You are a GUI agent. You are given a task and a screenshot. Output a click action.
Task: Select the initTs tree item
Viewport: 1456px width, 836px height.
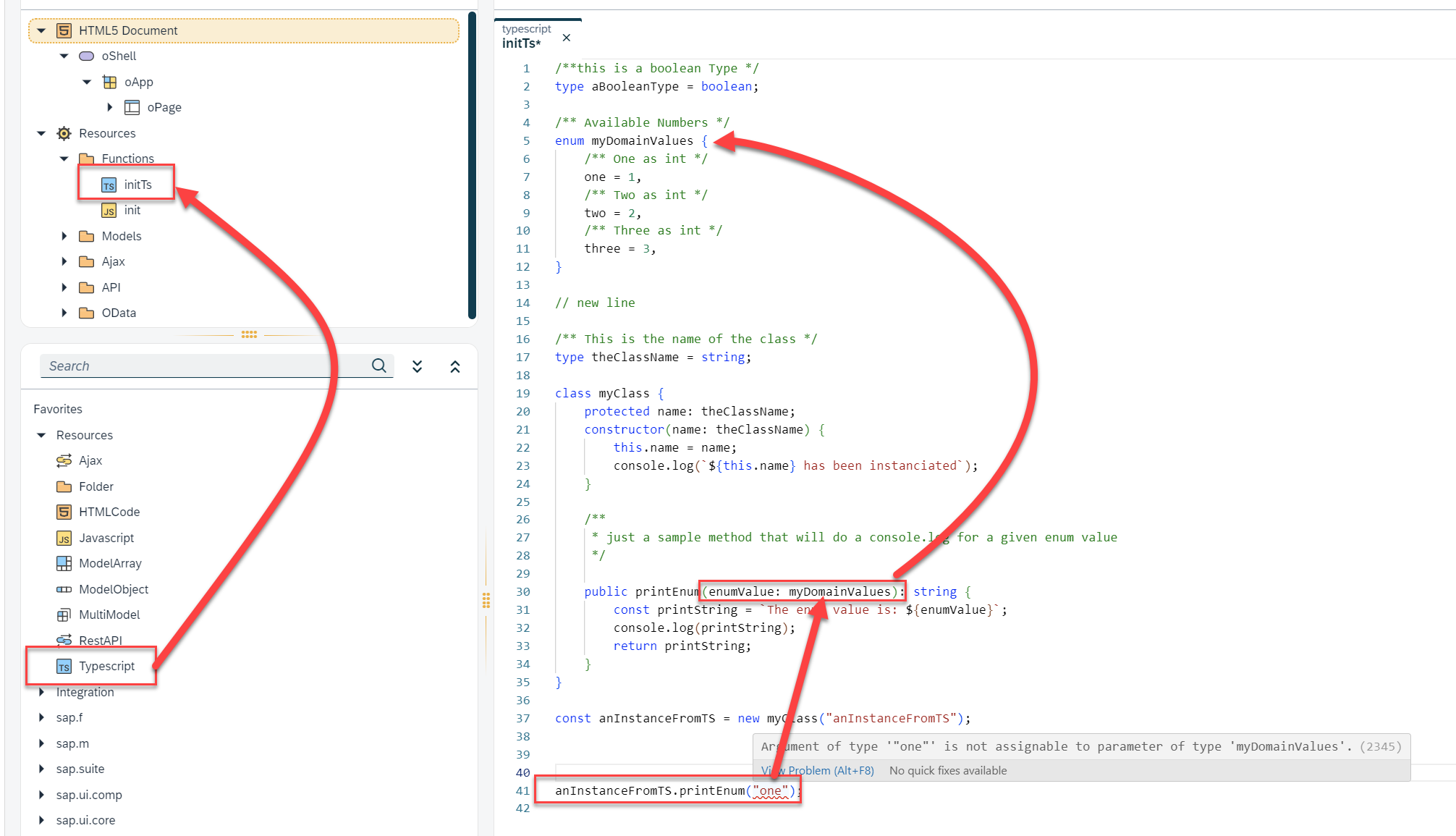tap(137, 185)
